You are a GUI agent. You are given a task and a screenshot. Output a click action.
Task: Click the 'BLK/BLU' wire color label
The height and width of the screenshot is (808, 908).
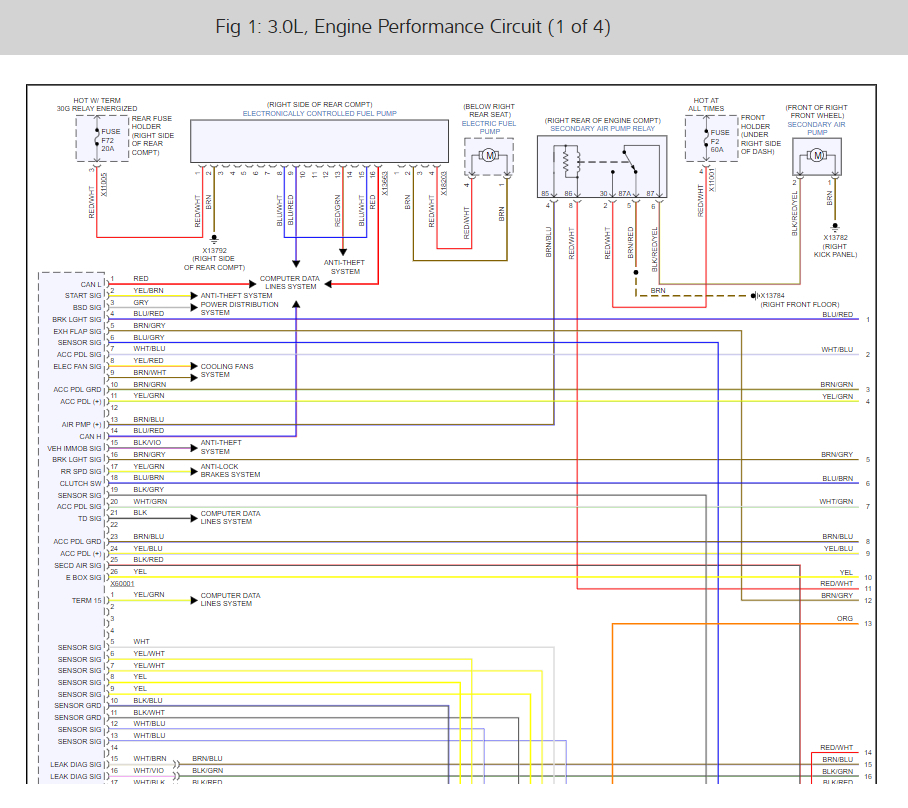(x=148, y=700)
